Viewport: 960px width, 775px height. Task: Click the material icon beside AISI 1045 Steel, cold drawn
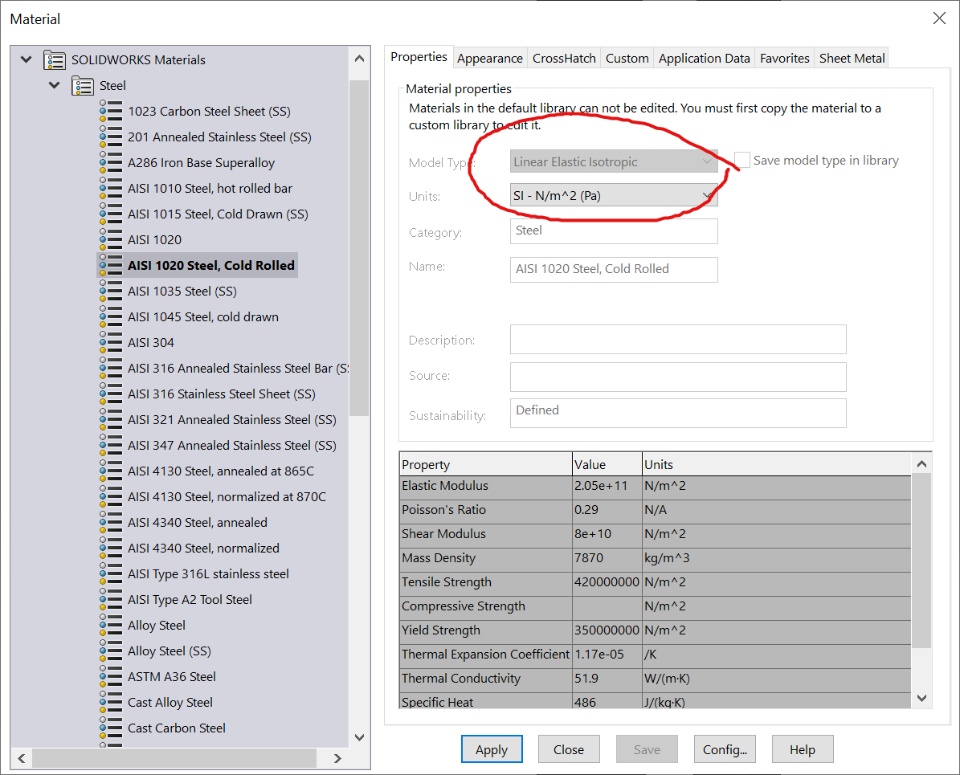111,317
